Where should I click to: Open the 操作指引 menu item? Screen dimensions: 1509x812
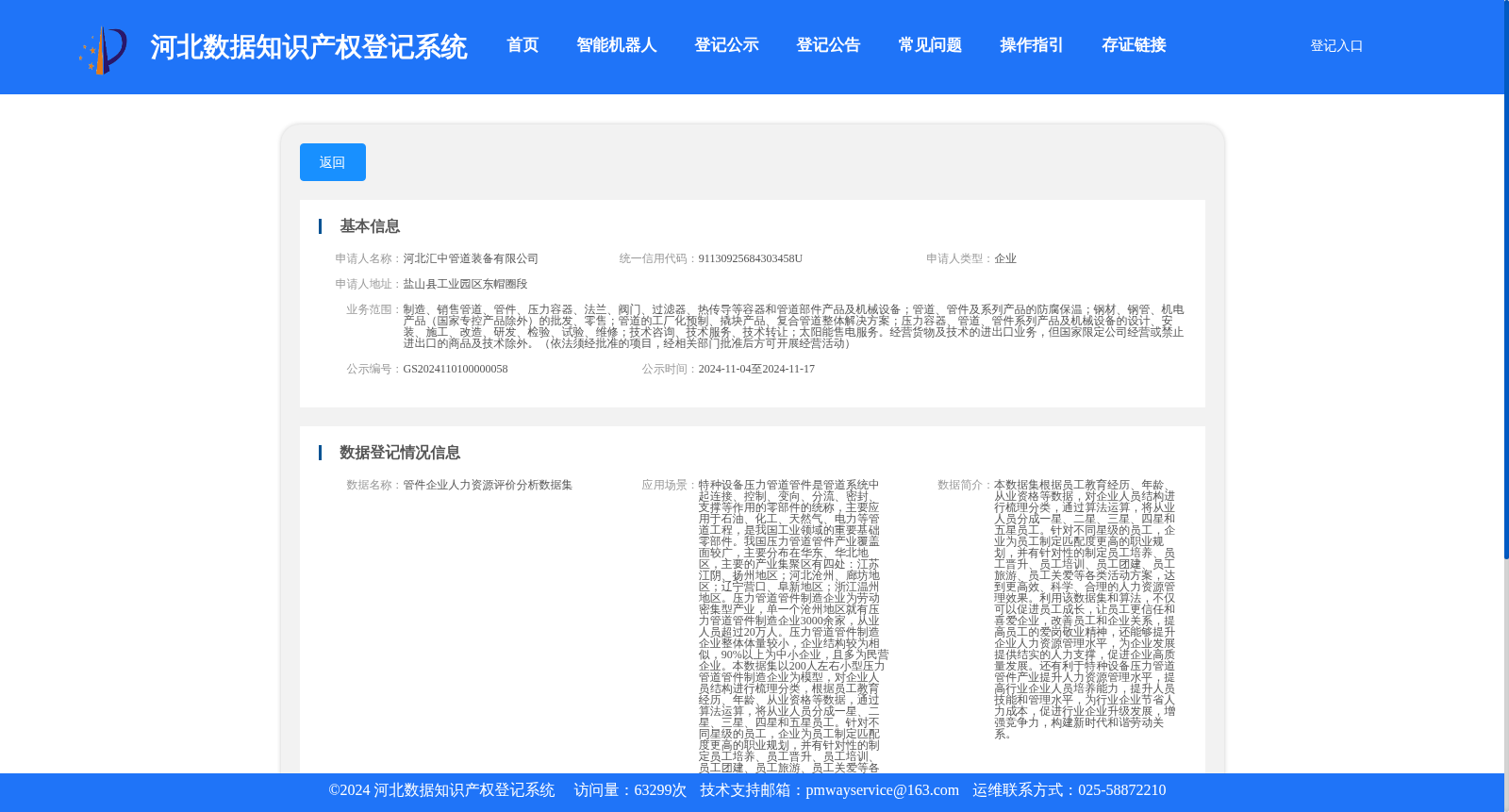(1032, 45)
